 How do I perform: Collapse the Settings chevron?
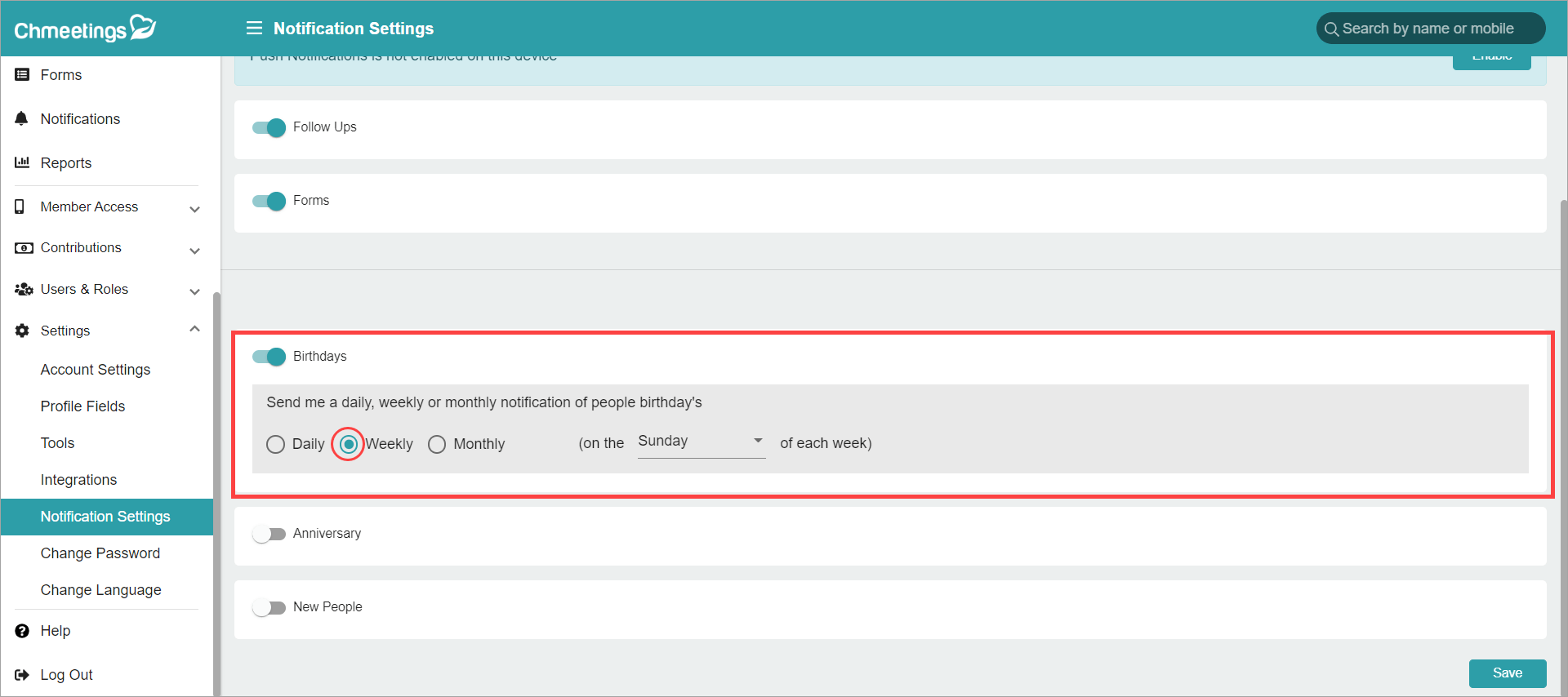pyautogui.click(x=194, y=329)
